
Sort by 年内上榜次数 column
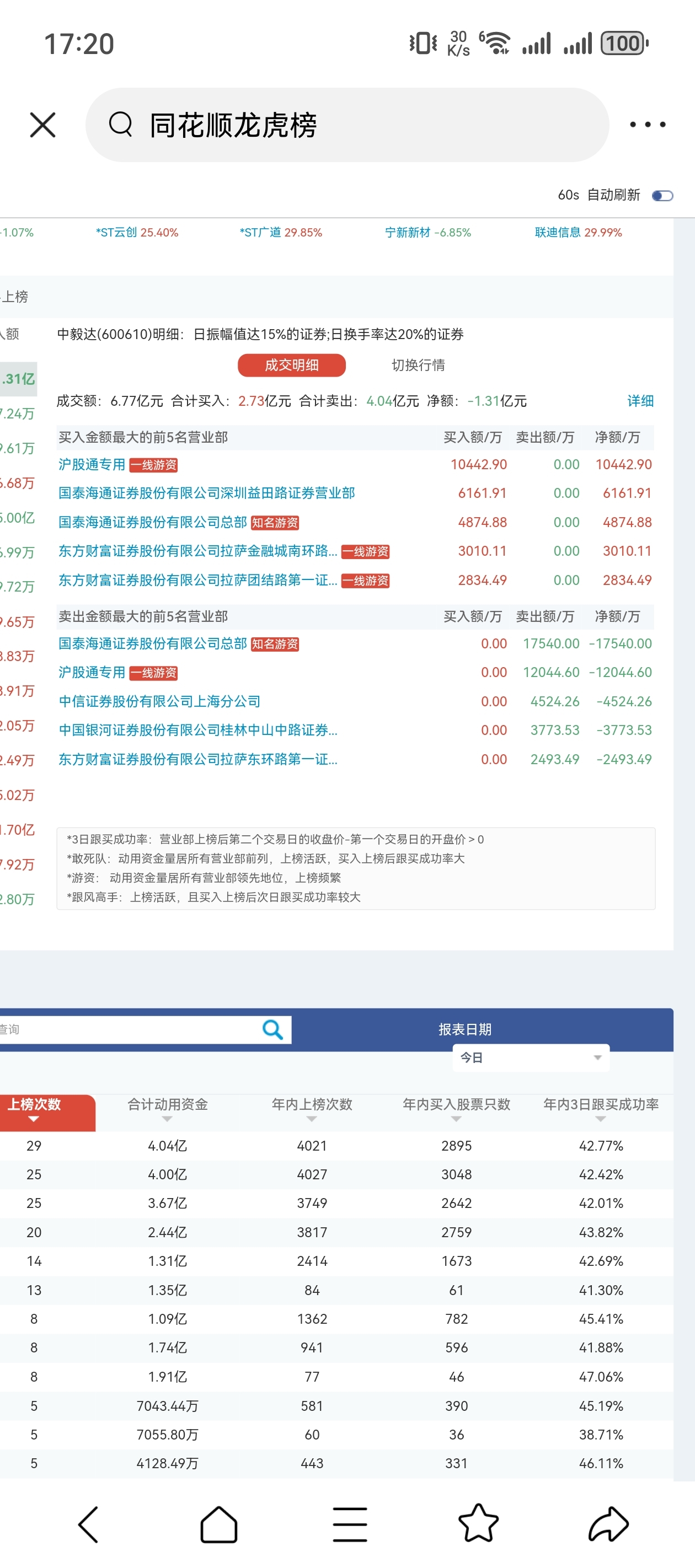tap(312, 1110)
